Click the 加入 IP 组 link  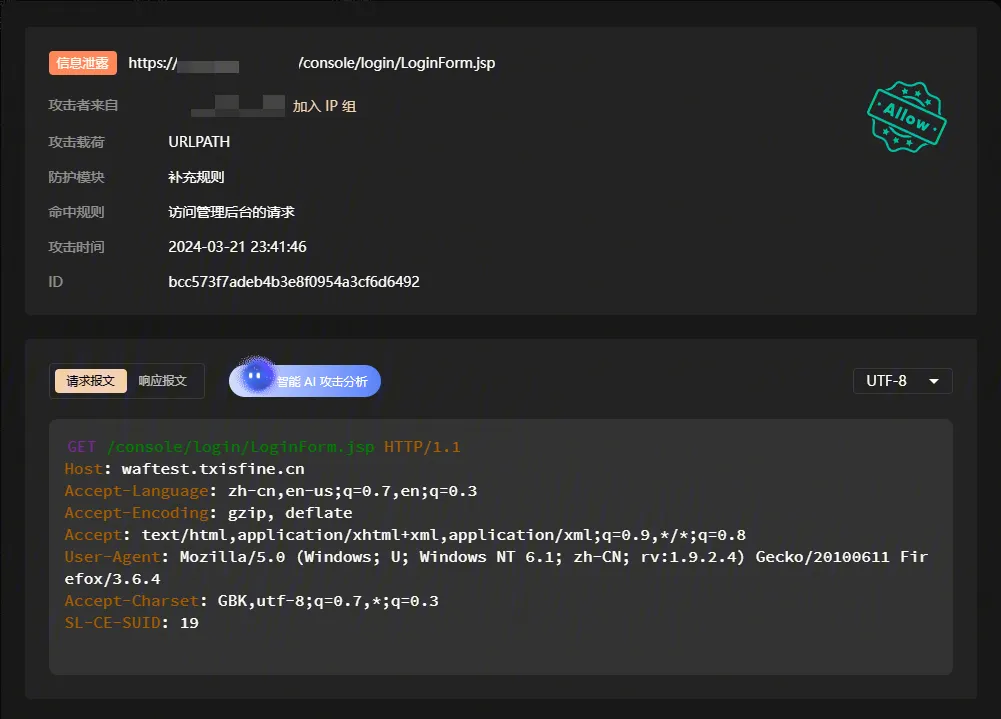[324, 106]
